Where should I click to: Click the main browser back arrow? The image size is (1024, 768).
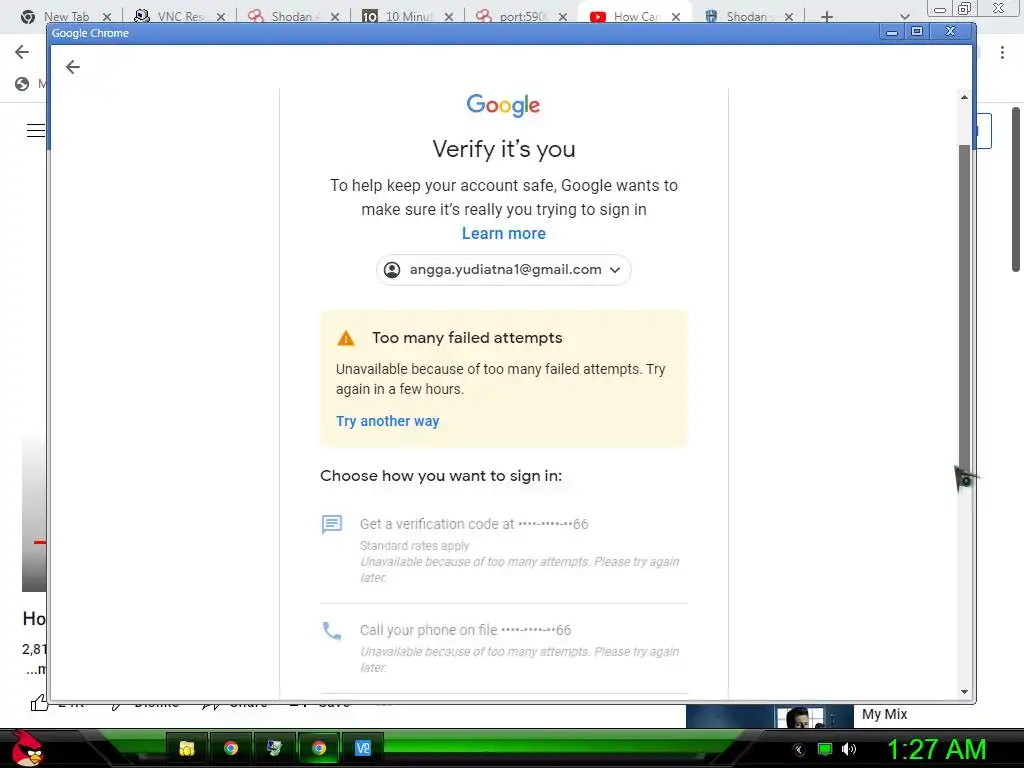pos(22,52)
